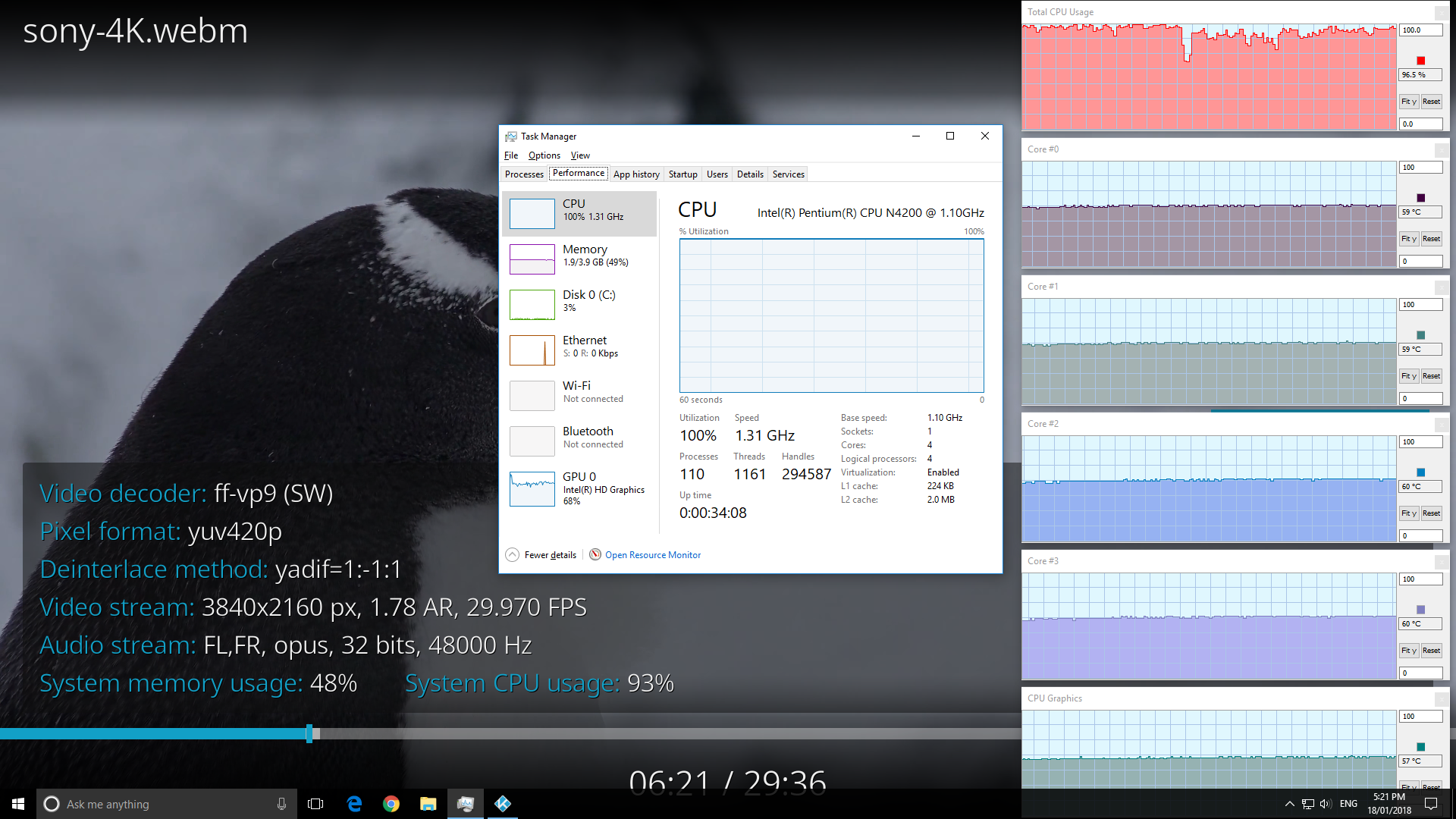Click the green swatch for CPU Graphics

tap(1420, 747)
